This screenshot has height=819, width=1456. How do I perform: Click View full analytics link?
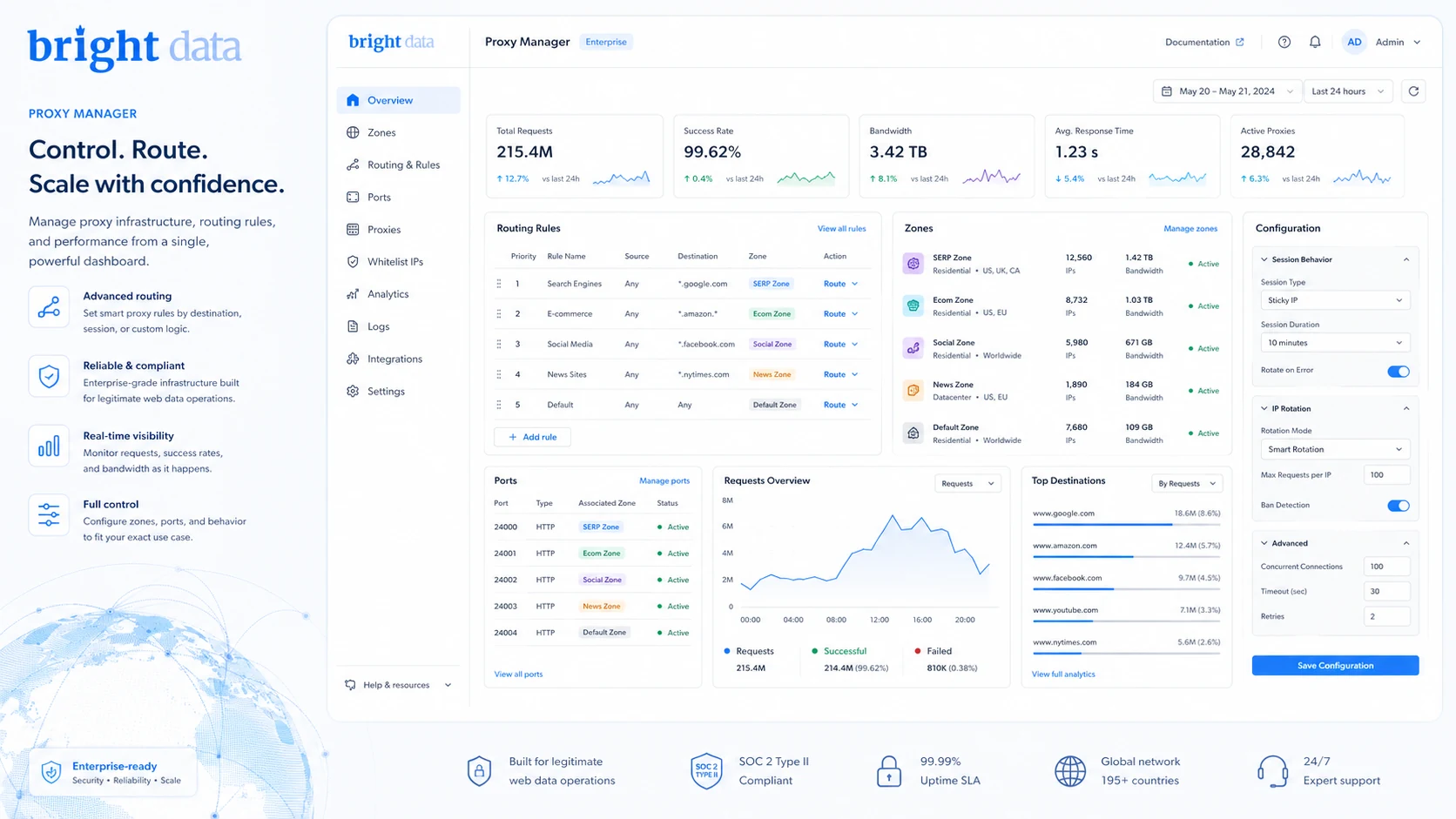point(1063,675)
